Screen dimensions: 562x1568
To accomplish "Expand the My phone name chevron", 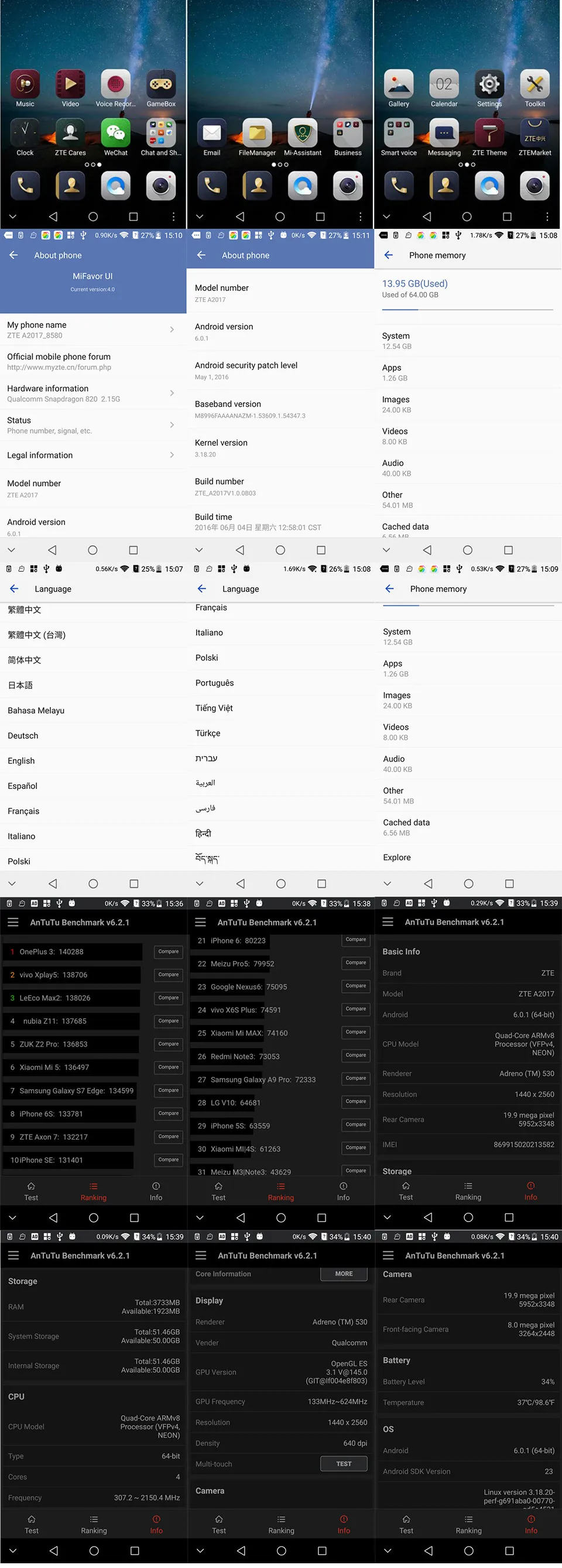I will pos(172,330).
